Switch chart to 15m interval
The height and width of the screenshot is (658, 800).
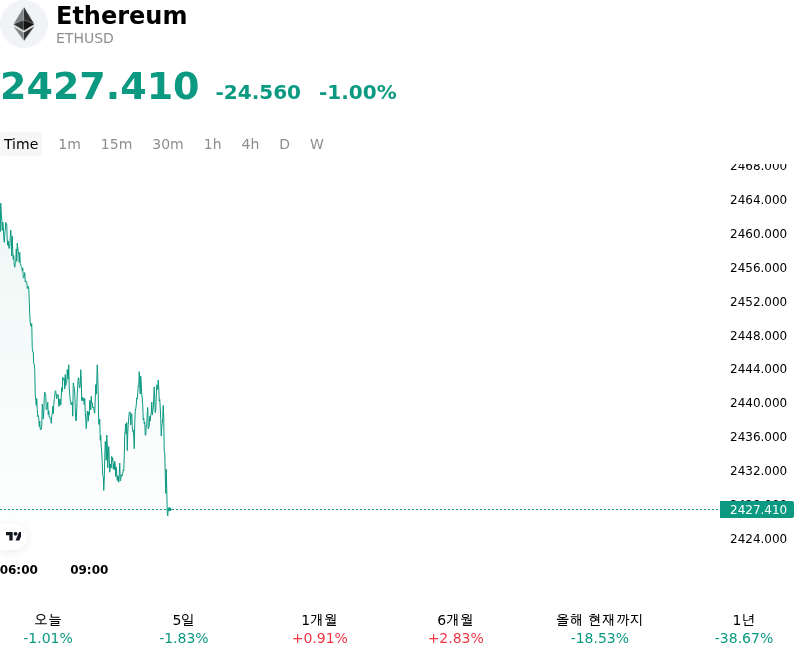click(116, 144)
